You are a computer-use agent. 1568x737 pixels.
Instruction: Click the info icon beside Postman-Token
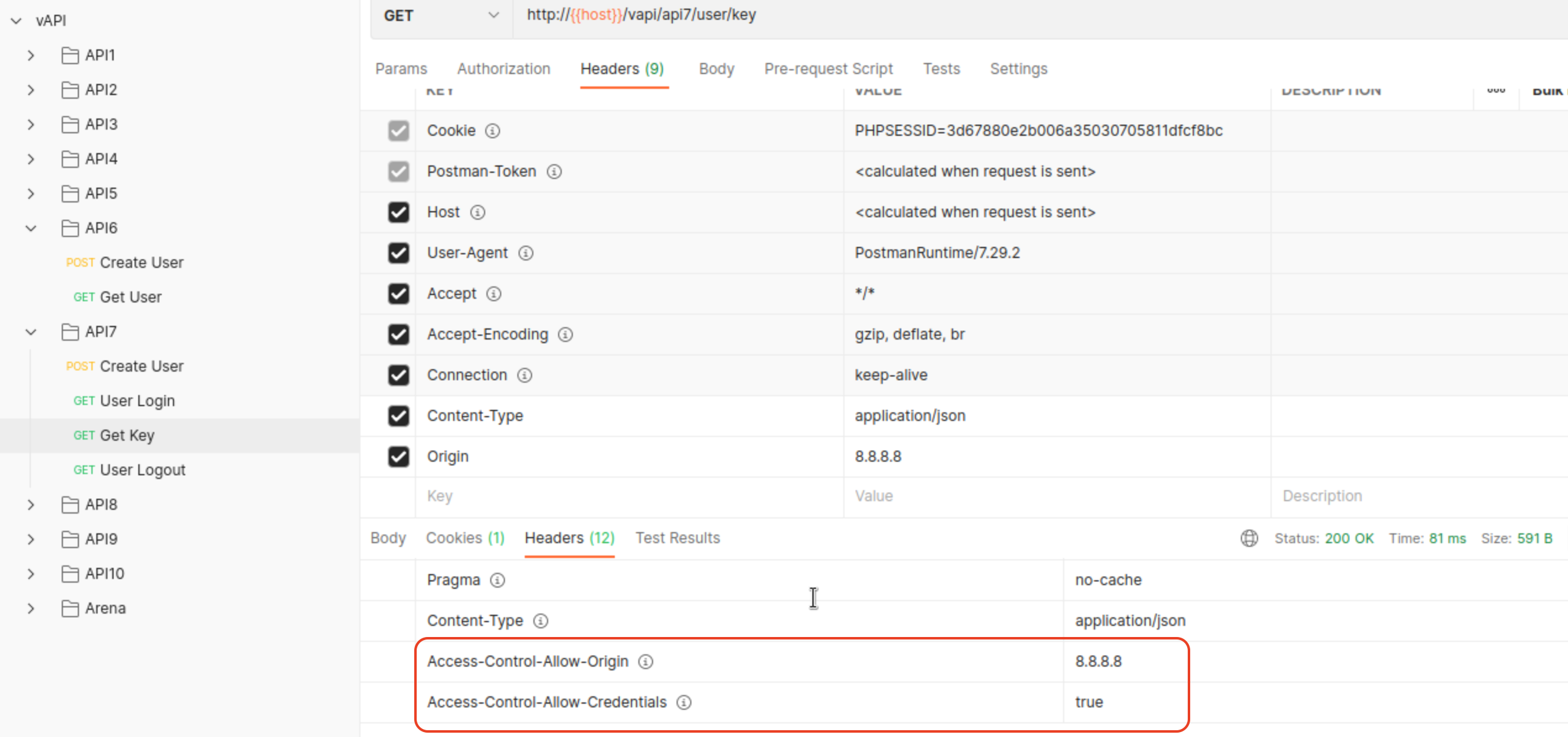click(554, 172)
